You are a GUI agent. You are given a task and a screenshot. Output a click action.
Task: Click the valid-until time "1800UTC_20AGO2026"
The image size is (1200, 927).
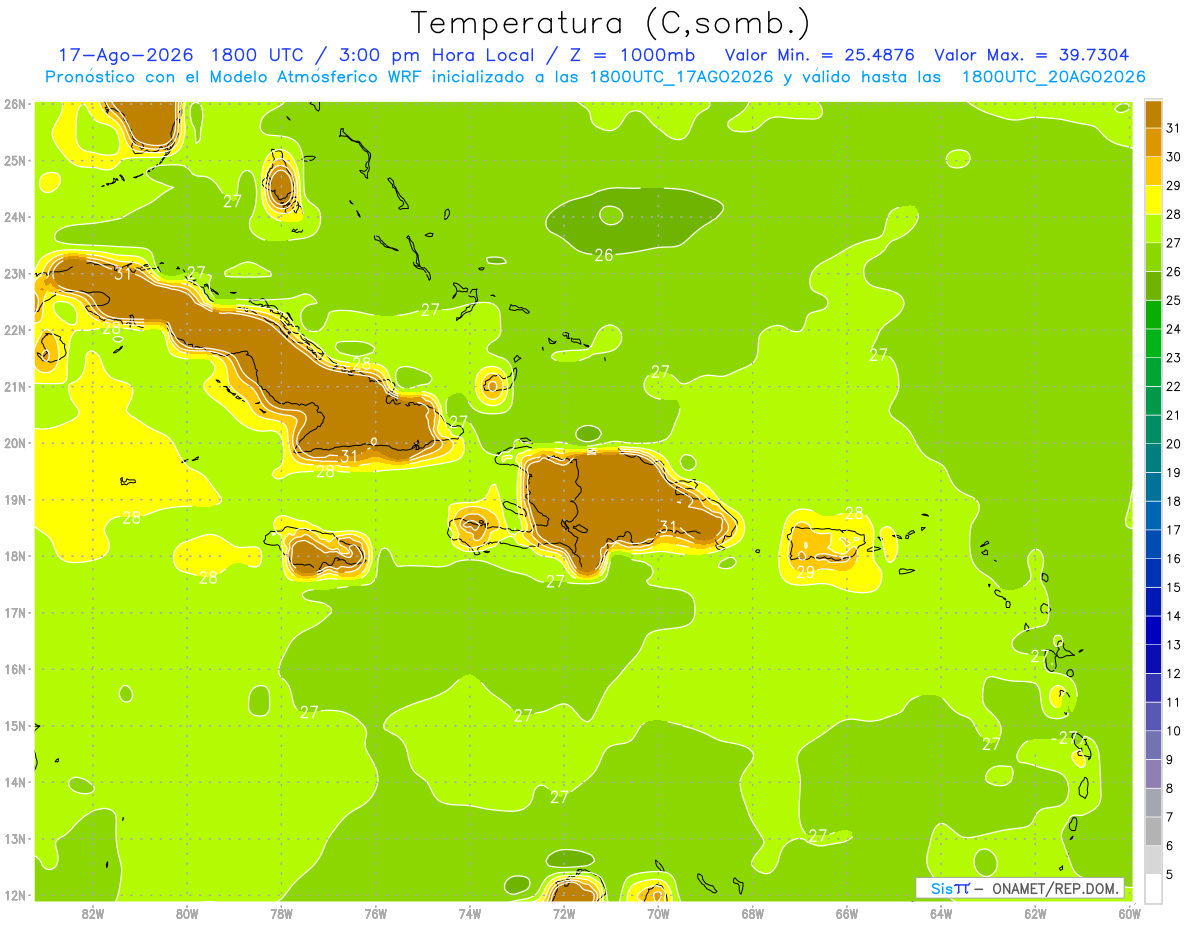1053,77
